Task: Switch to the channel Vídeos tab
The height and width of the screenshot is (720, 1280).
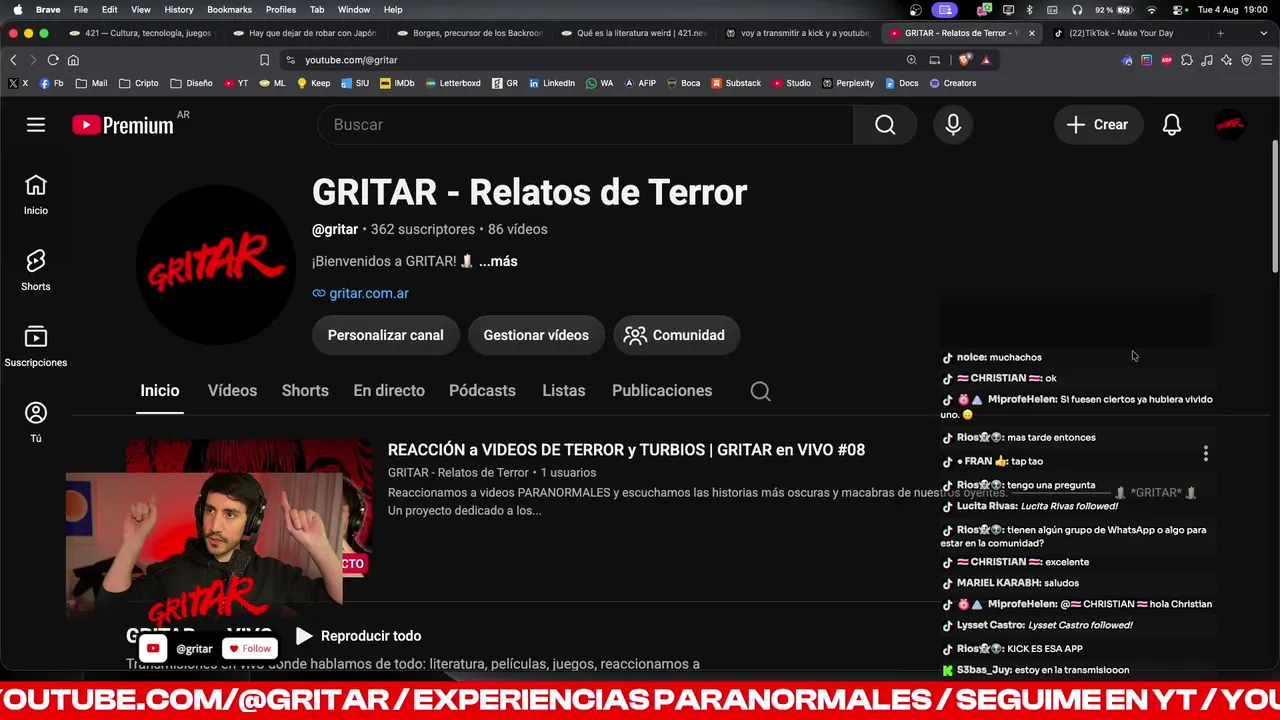Action: 232,391
